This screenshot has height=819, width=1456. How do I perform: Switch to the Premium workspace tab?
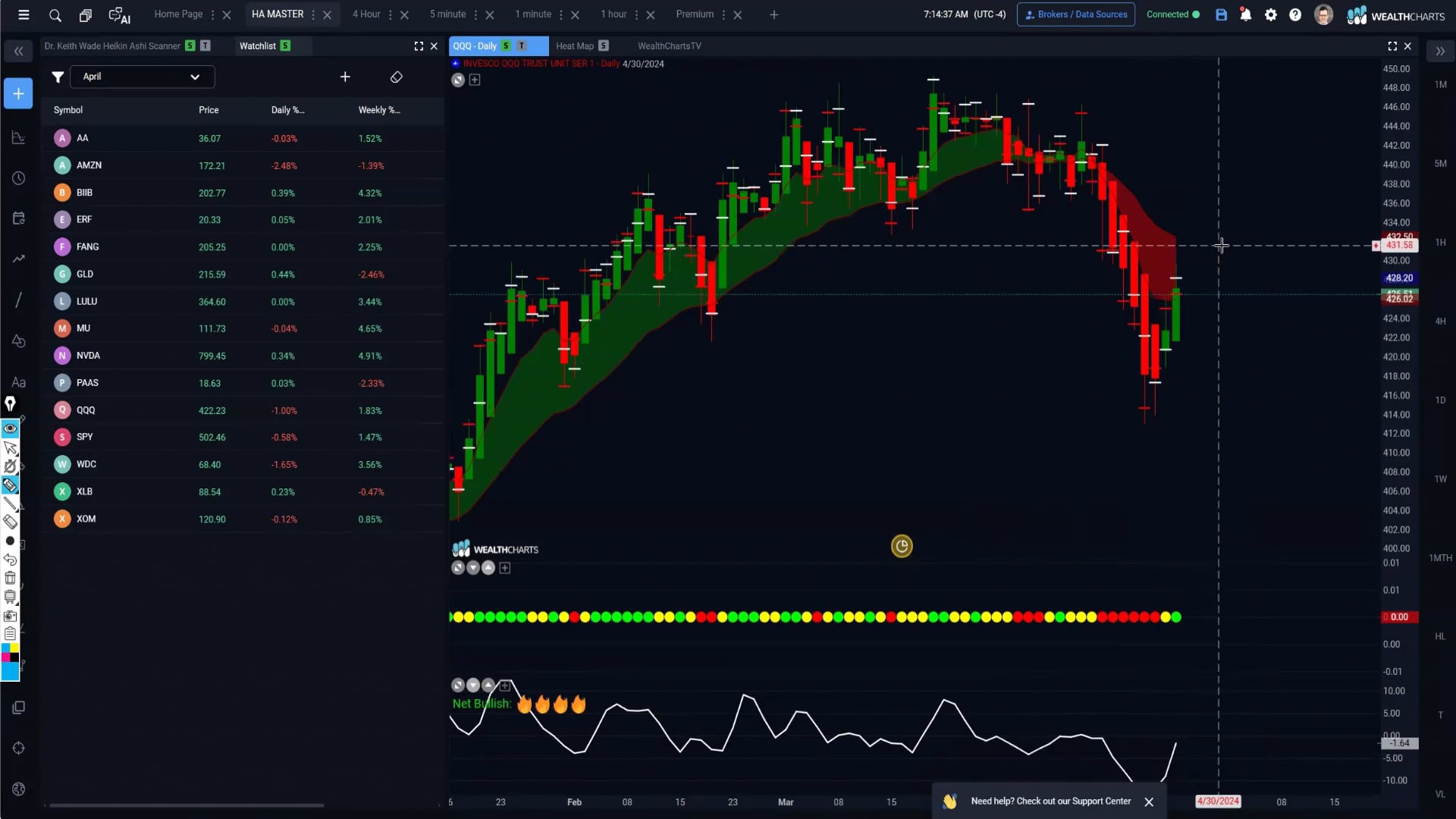click(x=695, y=14)
